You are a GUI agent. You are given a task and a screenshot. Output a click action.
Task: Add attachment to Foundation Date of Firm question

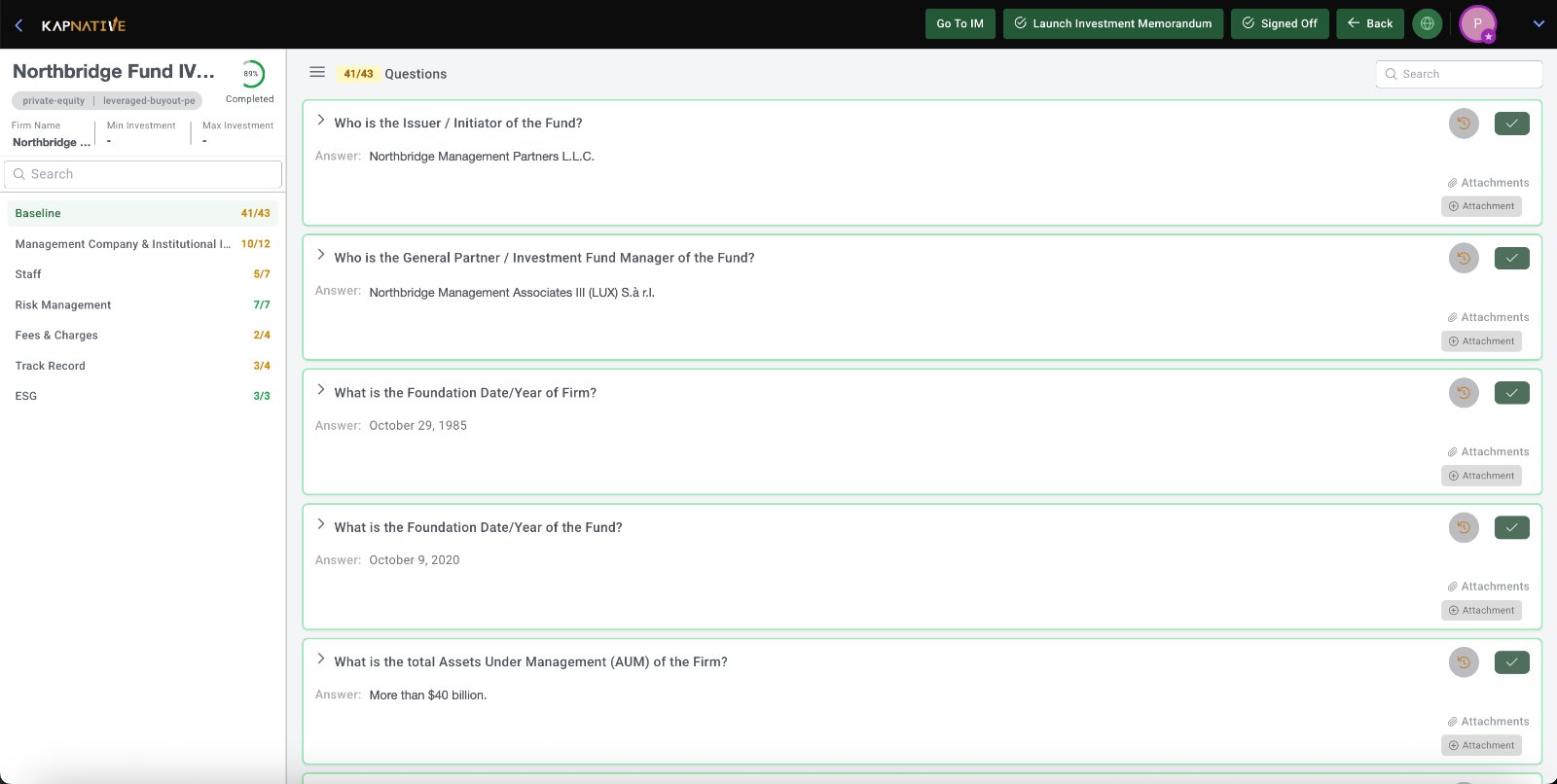(x=1481, y=476)
